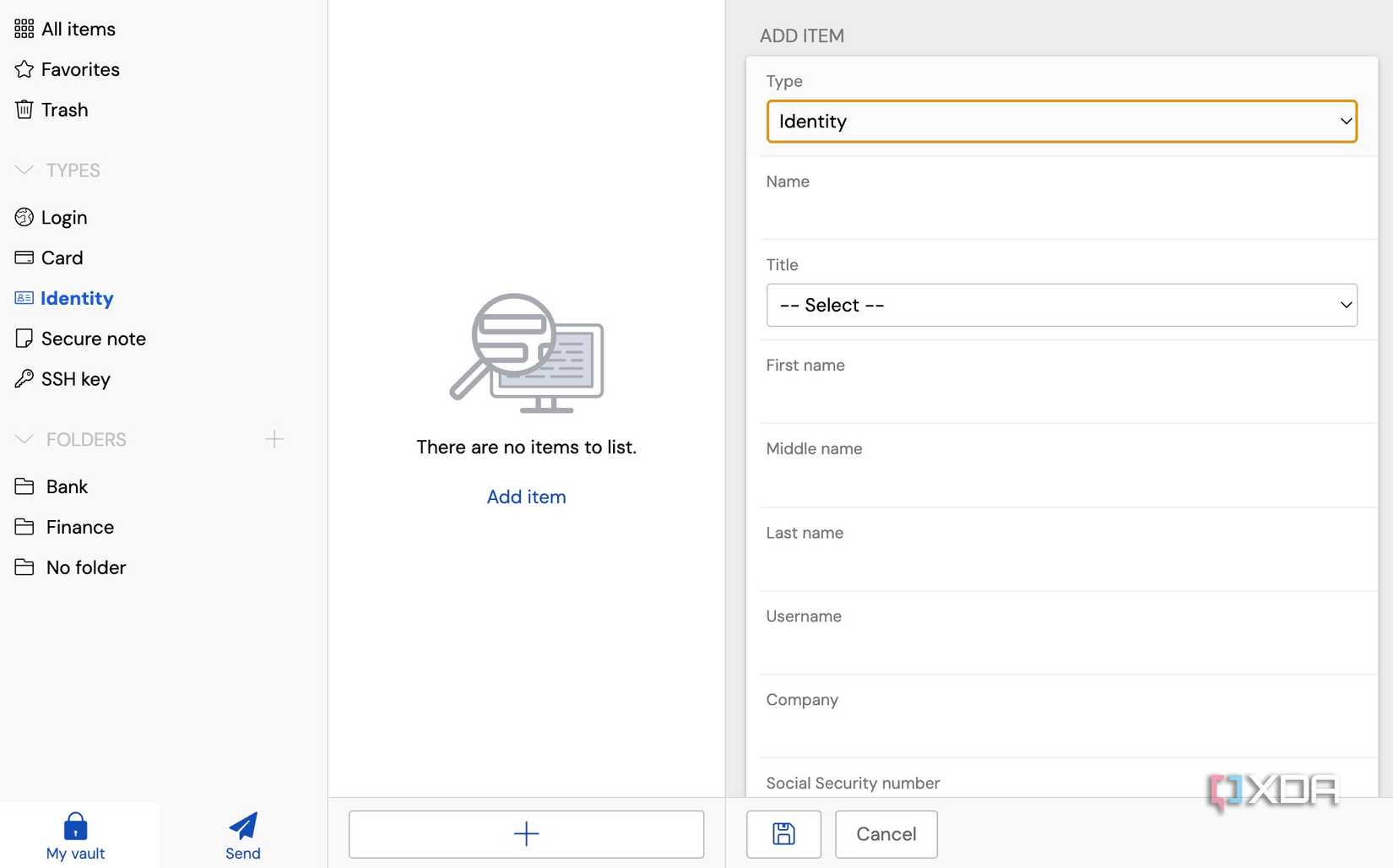Open the Title Select dropdown
Viewport: 1393px width, 868px height.
(x=1061, y=305)
